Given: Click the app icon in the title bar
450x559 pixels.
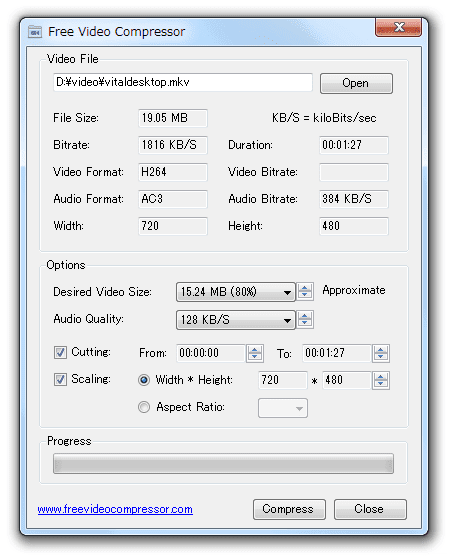Looking at the screenshot, I should click(x=35, y=32).
